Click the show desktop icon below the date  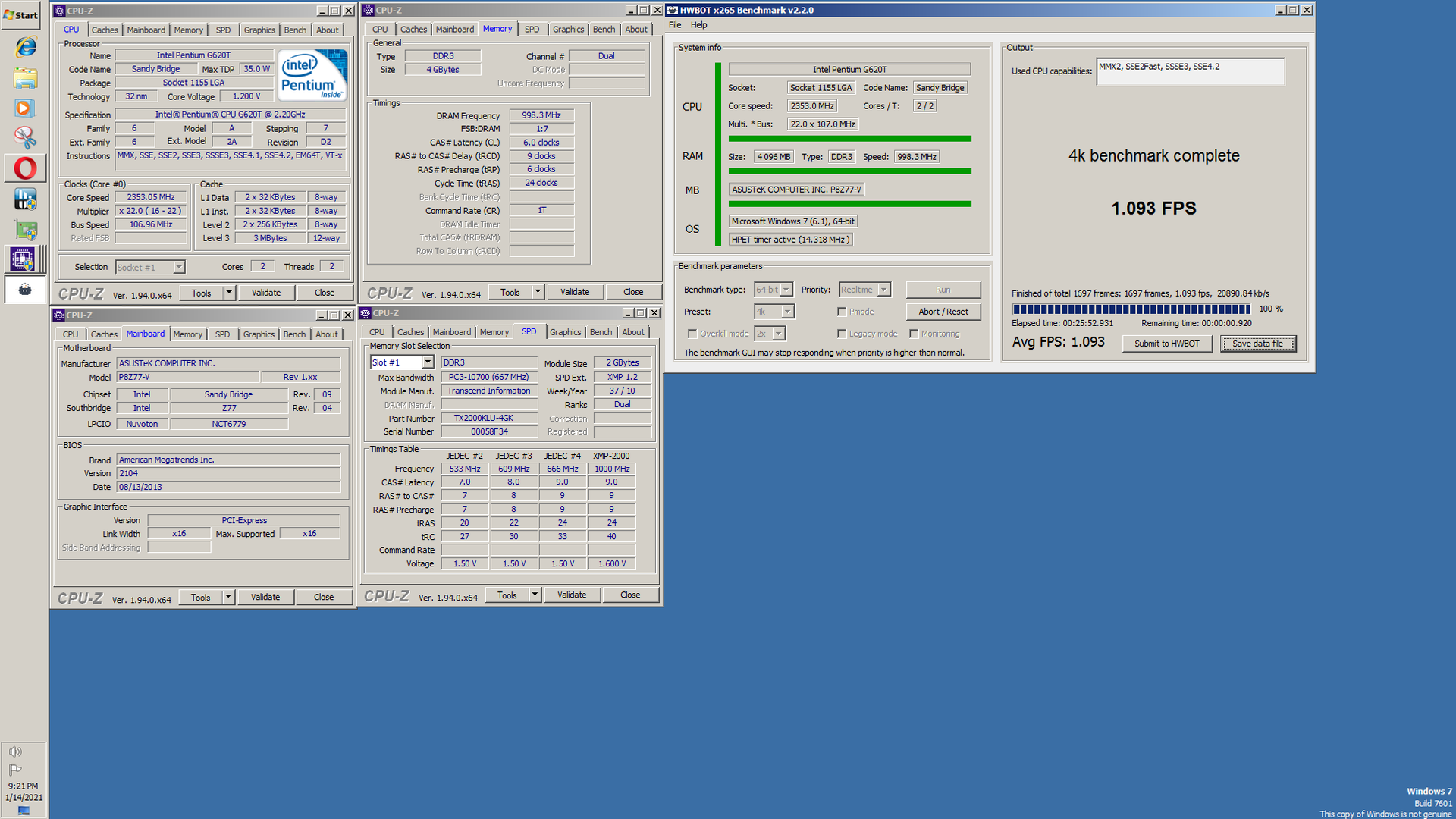24,811
